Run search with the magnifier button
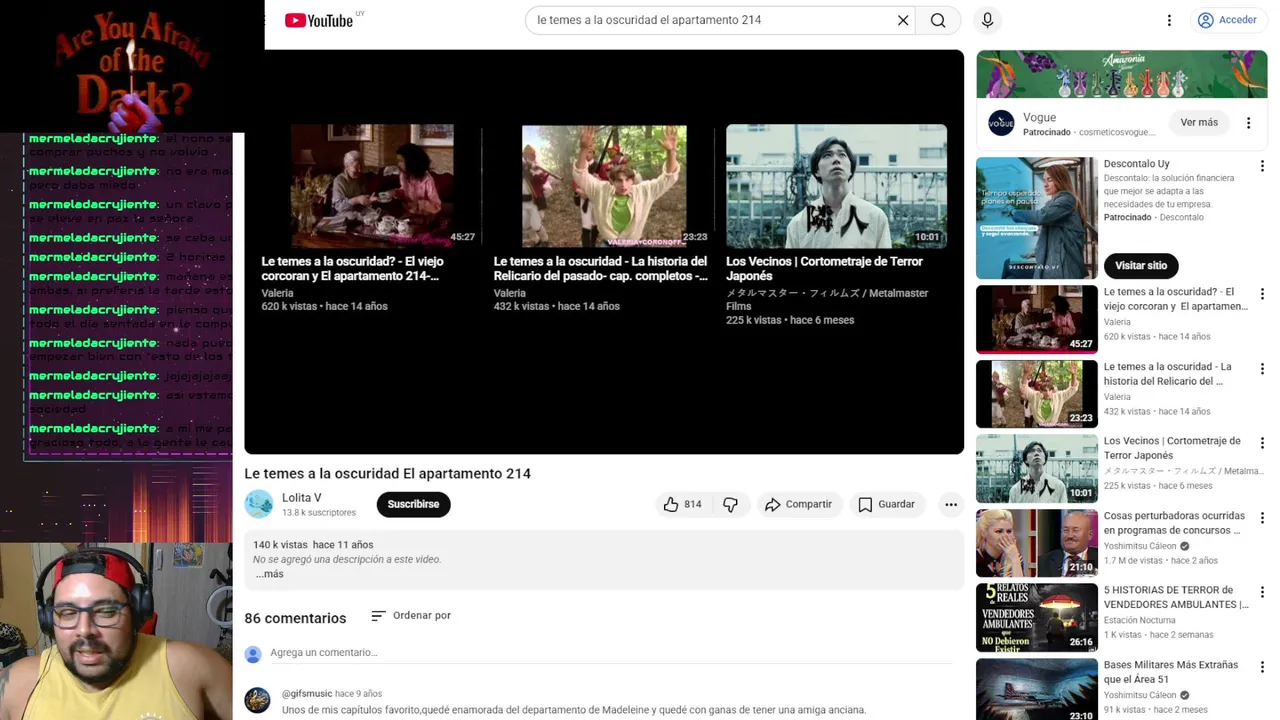The image size is (1280, 720). pos(938,20)
